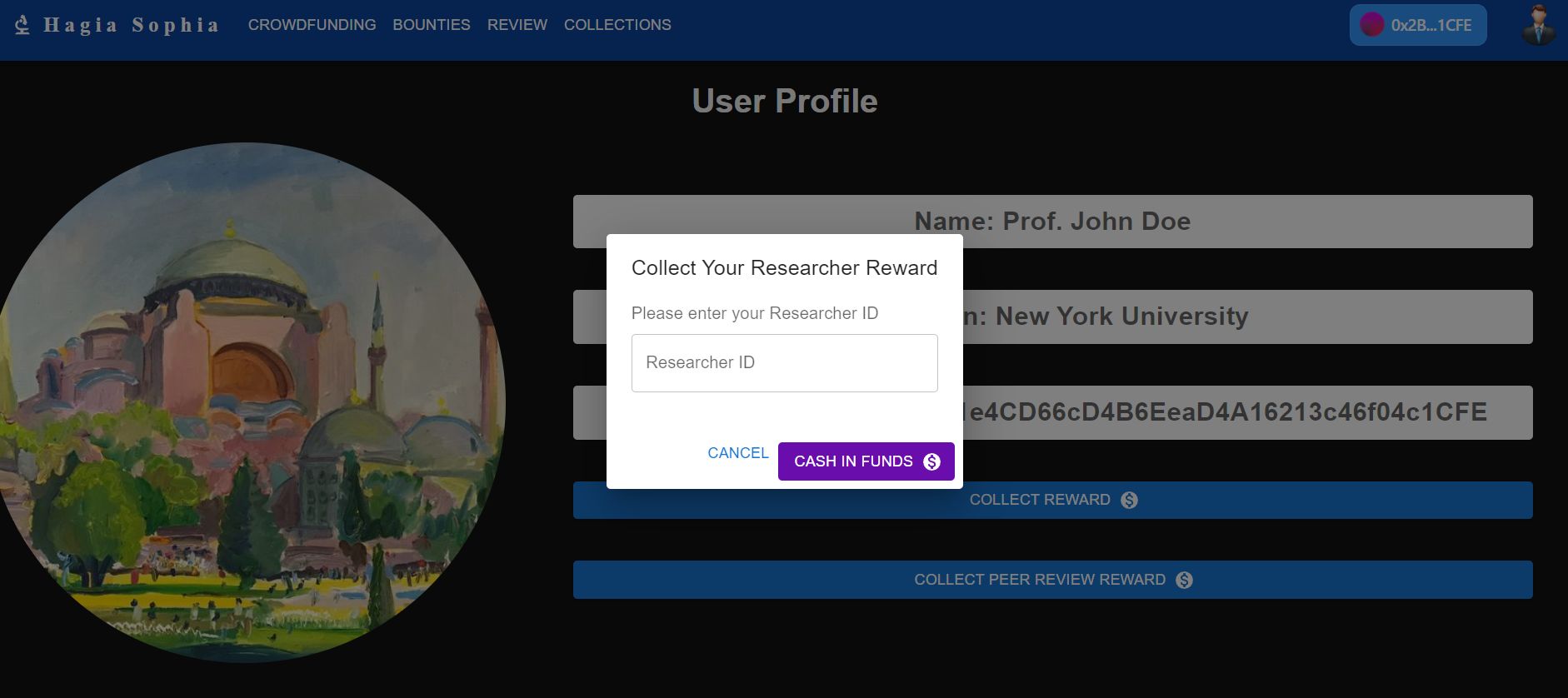
Task: Cancel the researcher reward dialog
Action: [x=738, y=453]
